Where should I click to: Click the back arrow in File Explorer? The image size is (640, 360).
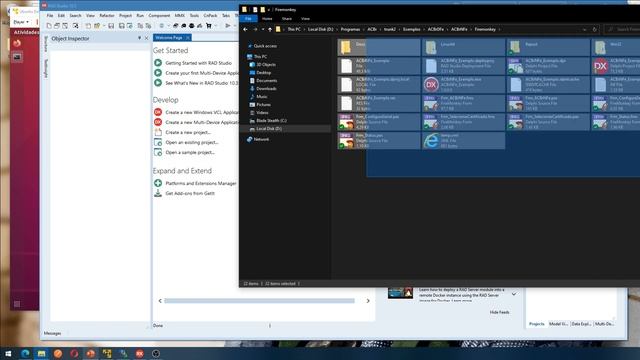pyautogui.click(x=245, y=29)
